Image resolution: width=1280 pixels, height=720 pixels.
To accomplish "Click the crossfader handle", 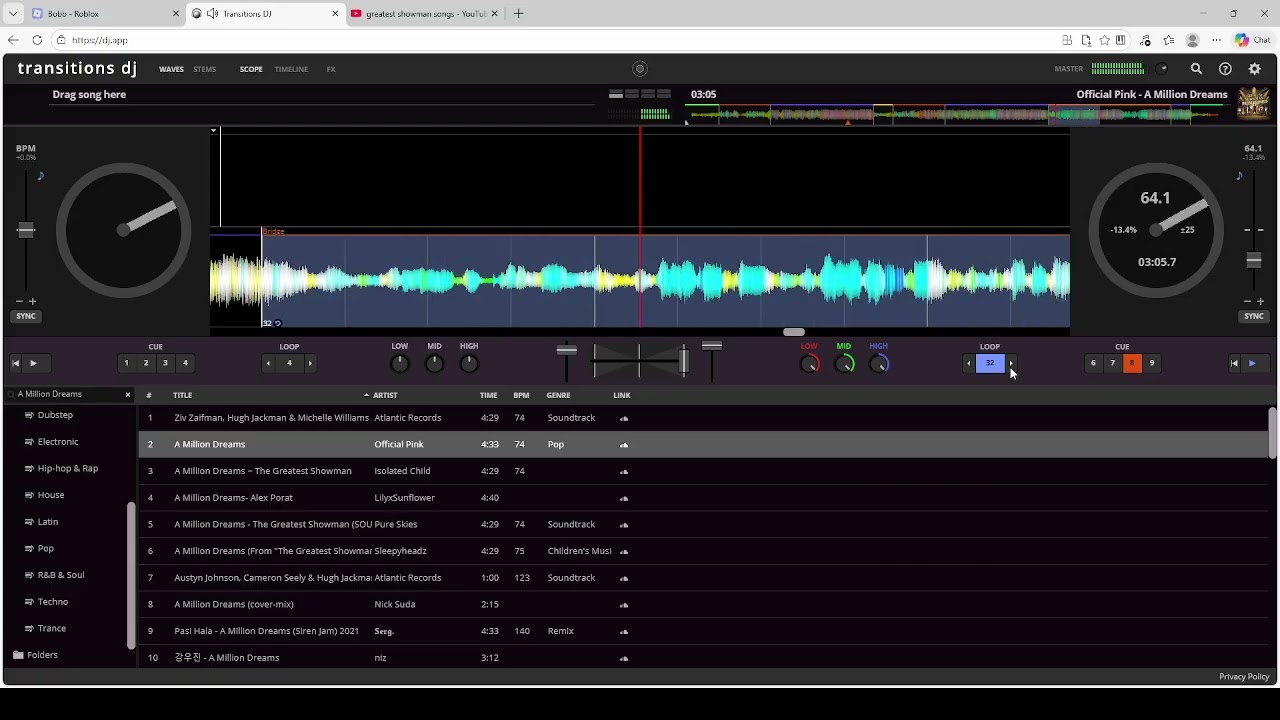I will pos(684,361).
